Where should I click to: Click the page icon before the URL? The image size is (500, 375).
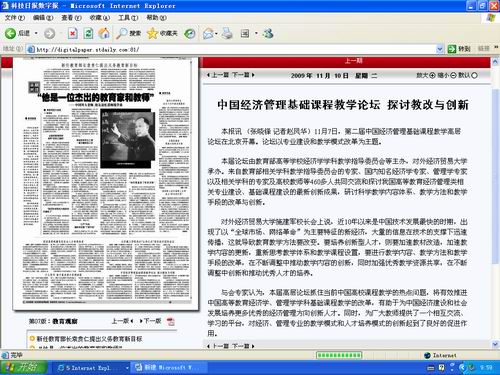point(31,49)
